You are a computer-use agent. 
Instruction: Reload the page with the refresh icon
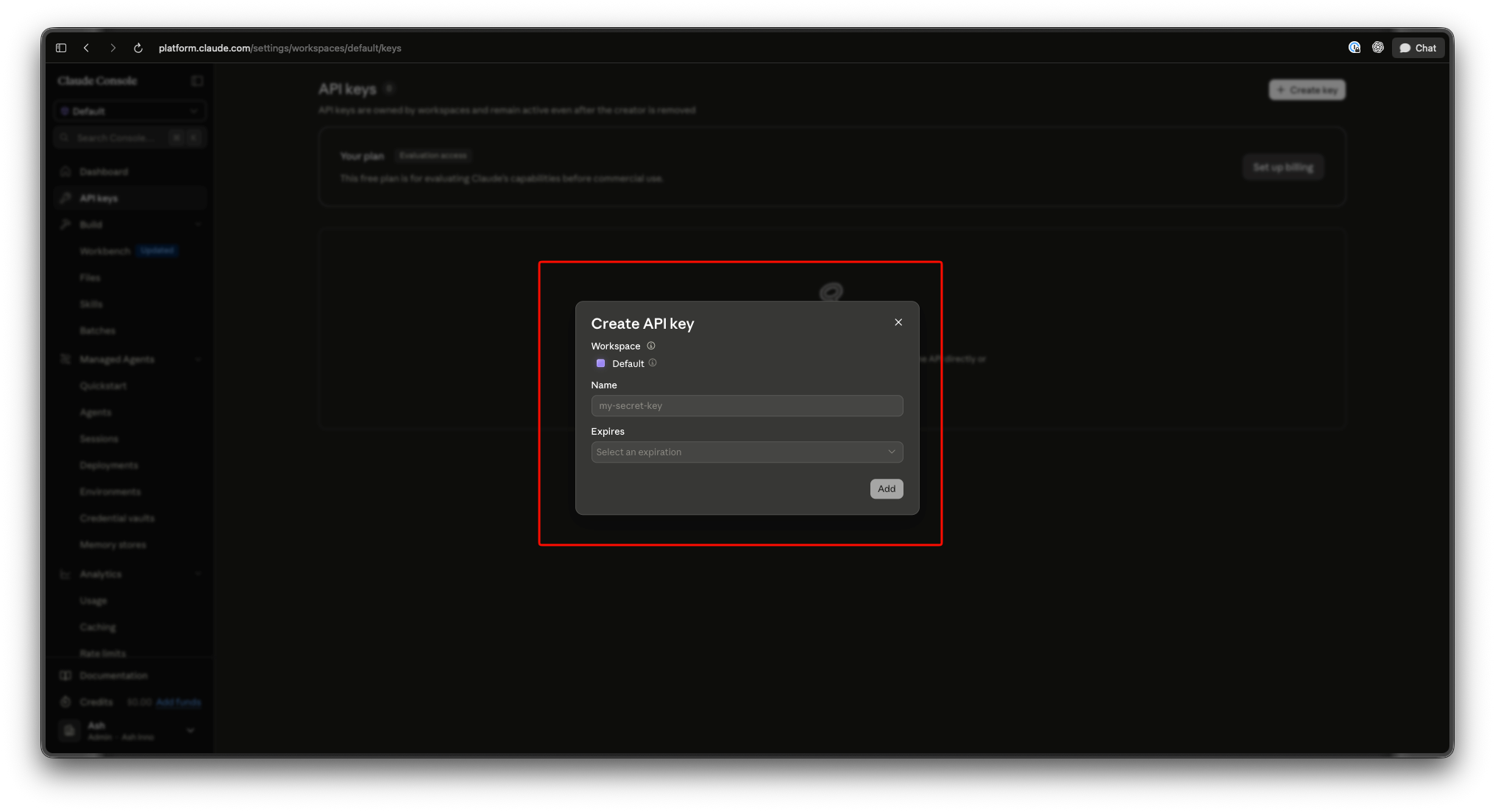[138, 48]
